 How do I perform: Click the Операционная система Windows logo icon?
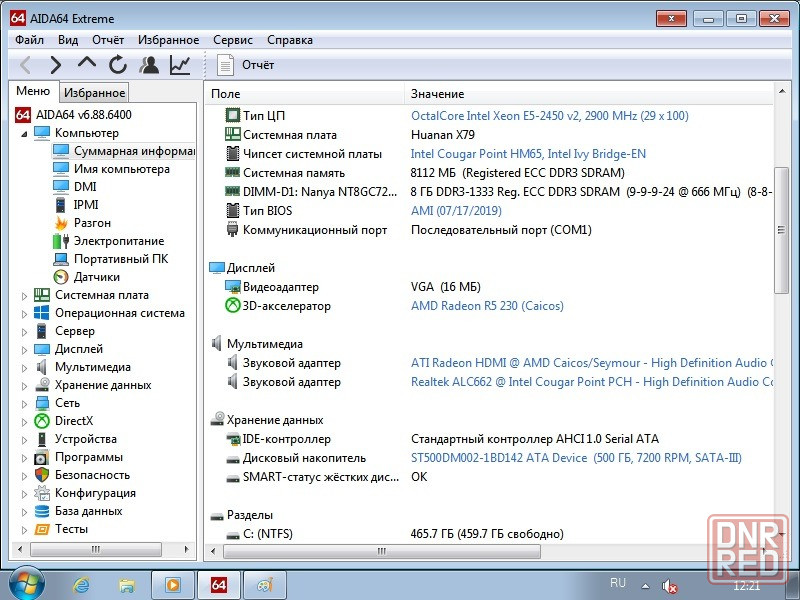pos(41,313)
